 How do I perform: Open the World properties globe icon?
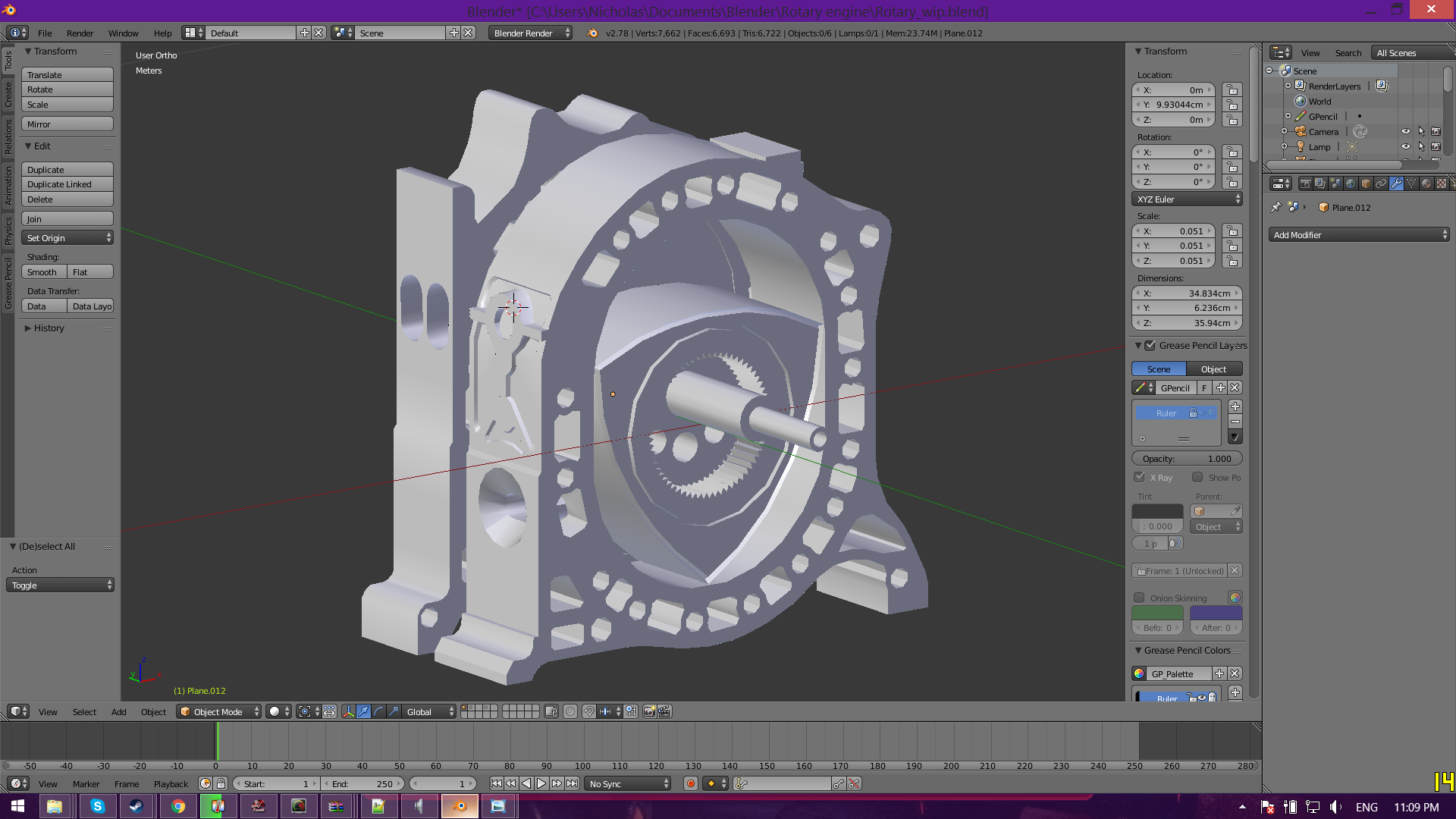1351,184
